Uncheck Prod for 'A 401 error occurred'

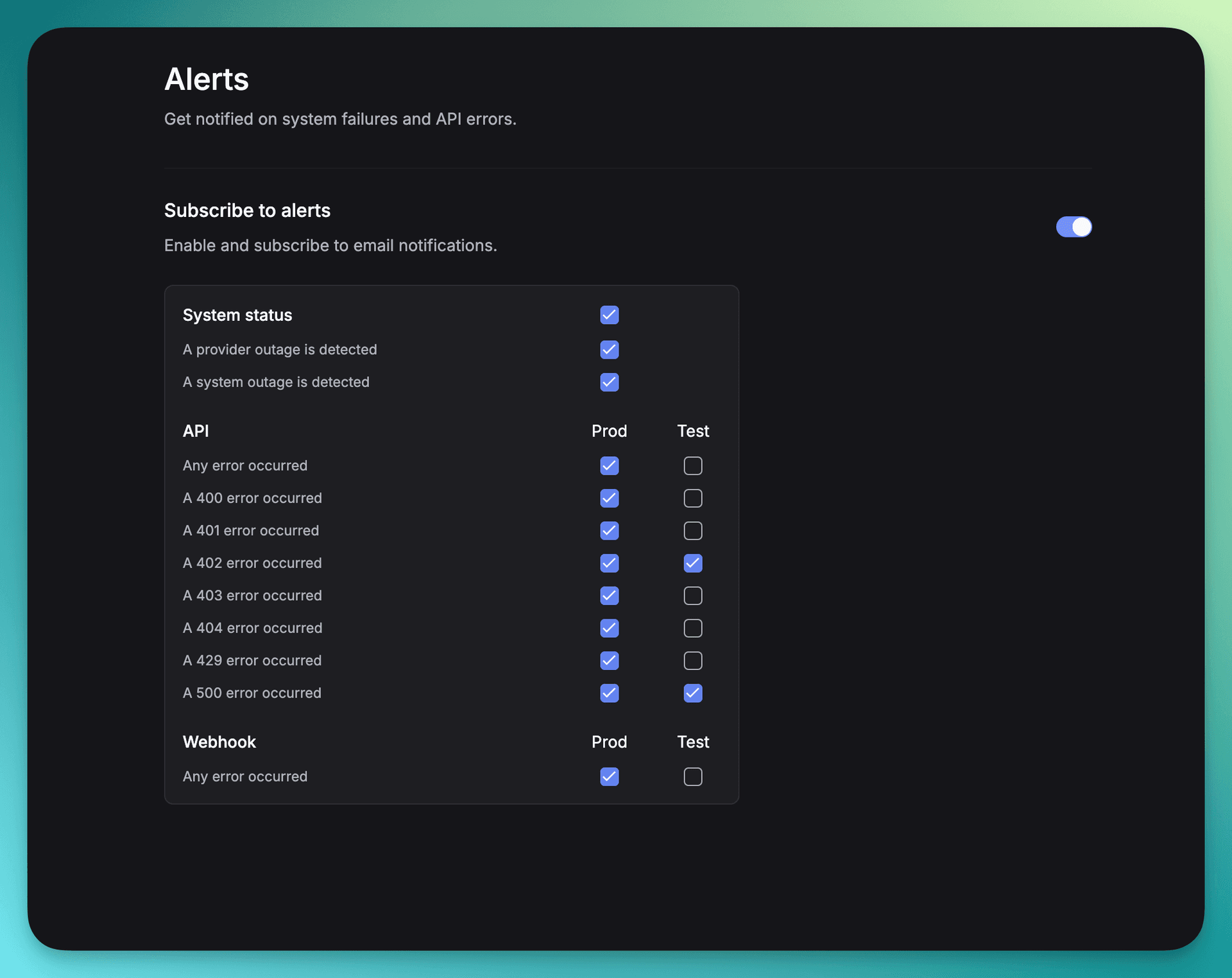pyautogui.click(x=609, y=531)
